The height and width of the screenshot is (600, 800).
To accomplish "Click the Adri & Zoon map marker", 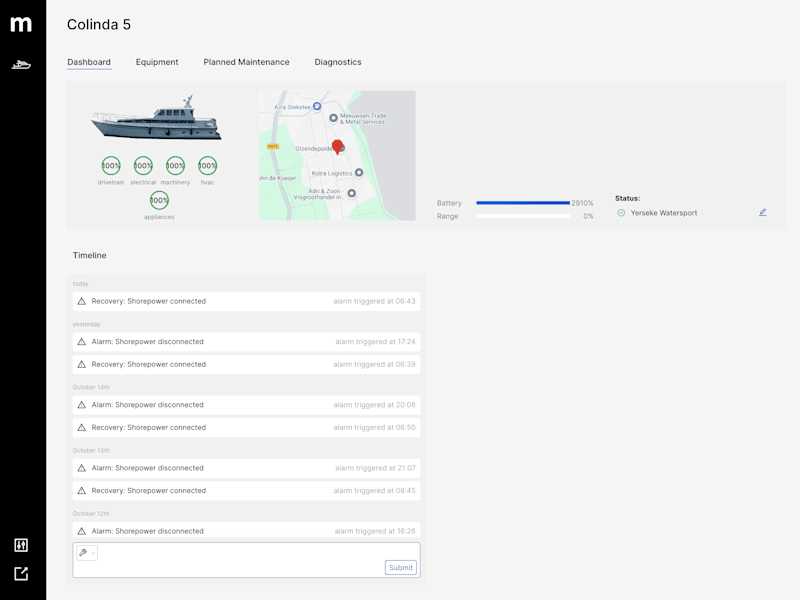I will point(352,193).
